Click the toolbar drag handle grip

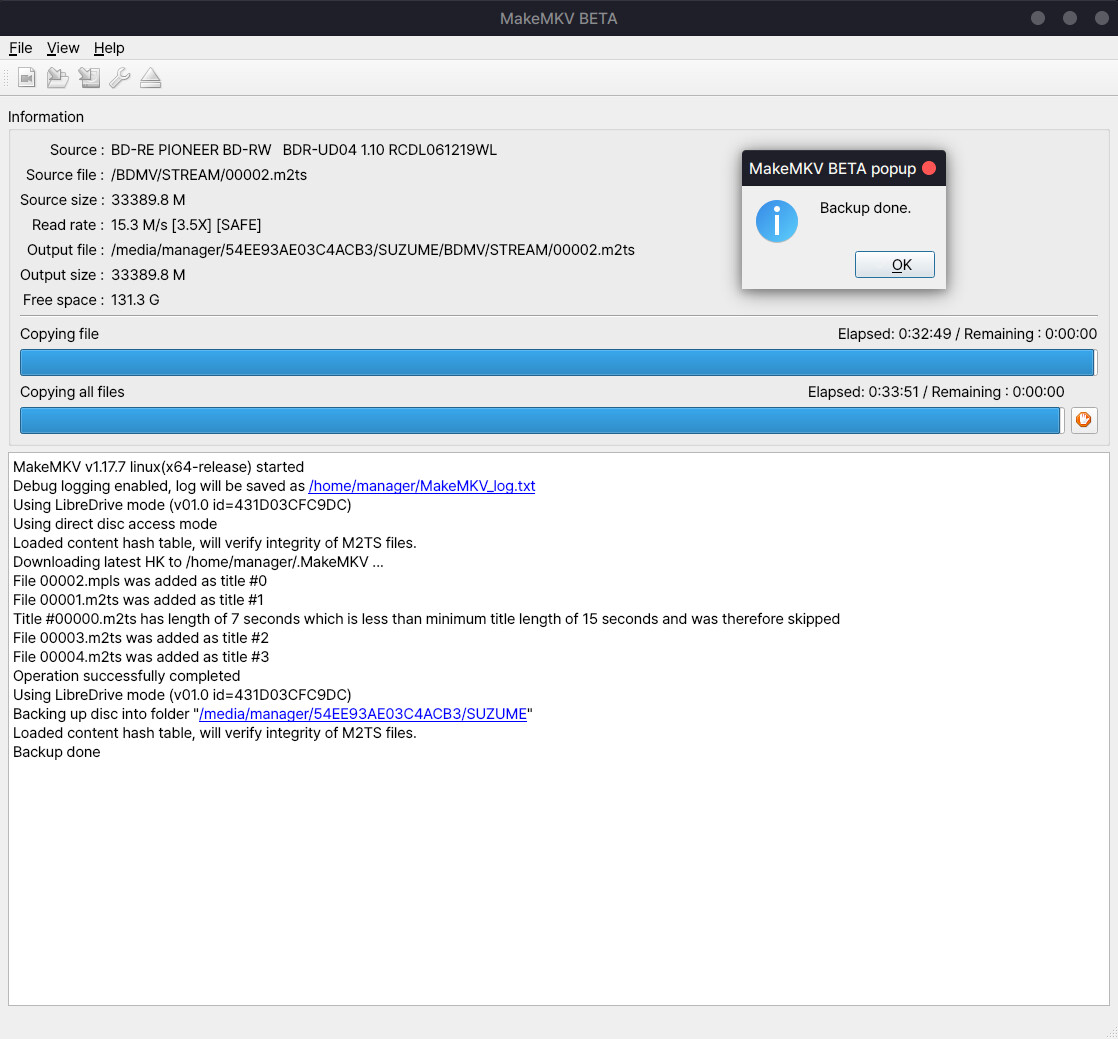tap(6, 78)
